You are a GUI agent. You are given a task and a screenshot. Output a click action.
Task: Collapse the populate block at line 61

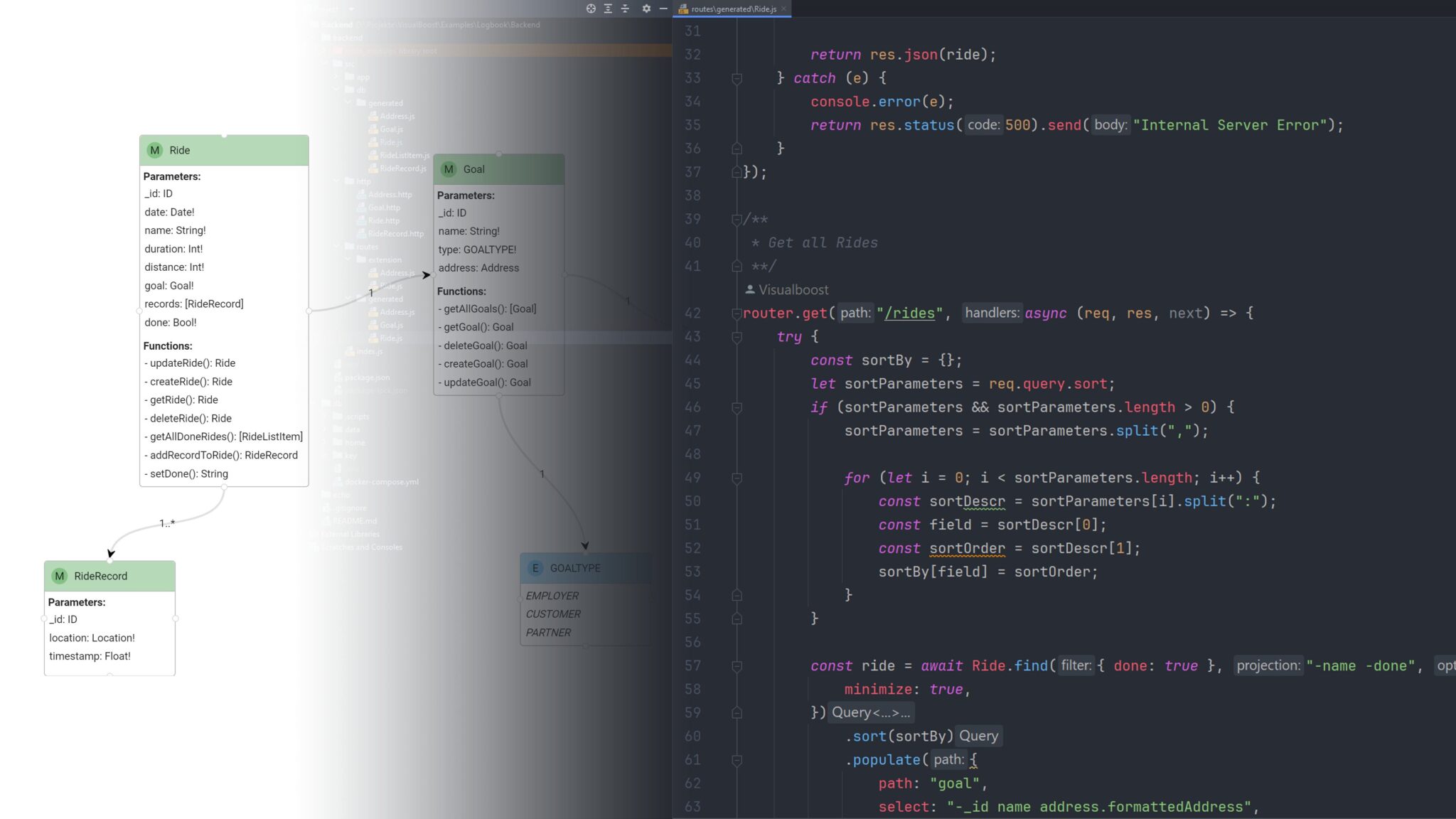point(737,760)
